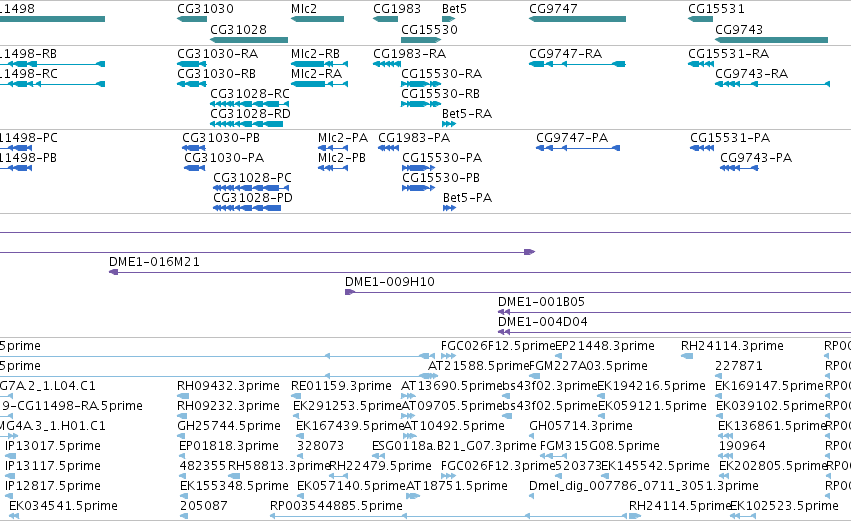This screenshot has width=851, height=521.
Task: Select the Mlc2 gene arrow glyph in top track
Action: 317,19
